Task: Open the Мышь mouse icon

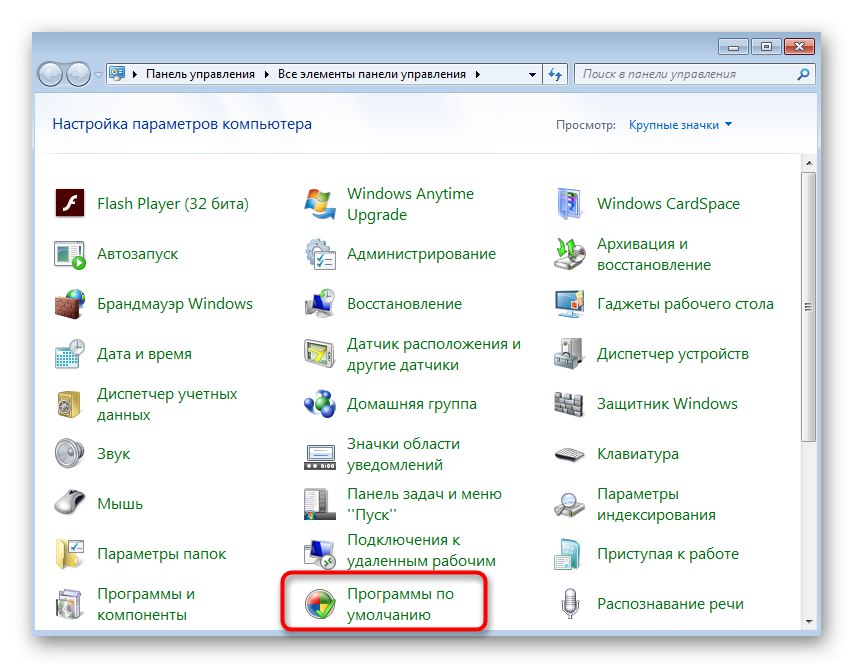Action: coord(70,503)
